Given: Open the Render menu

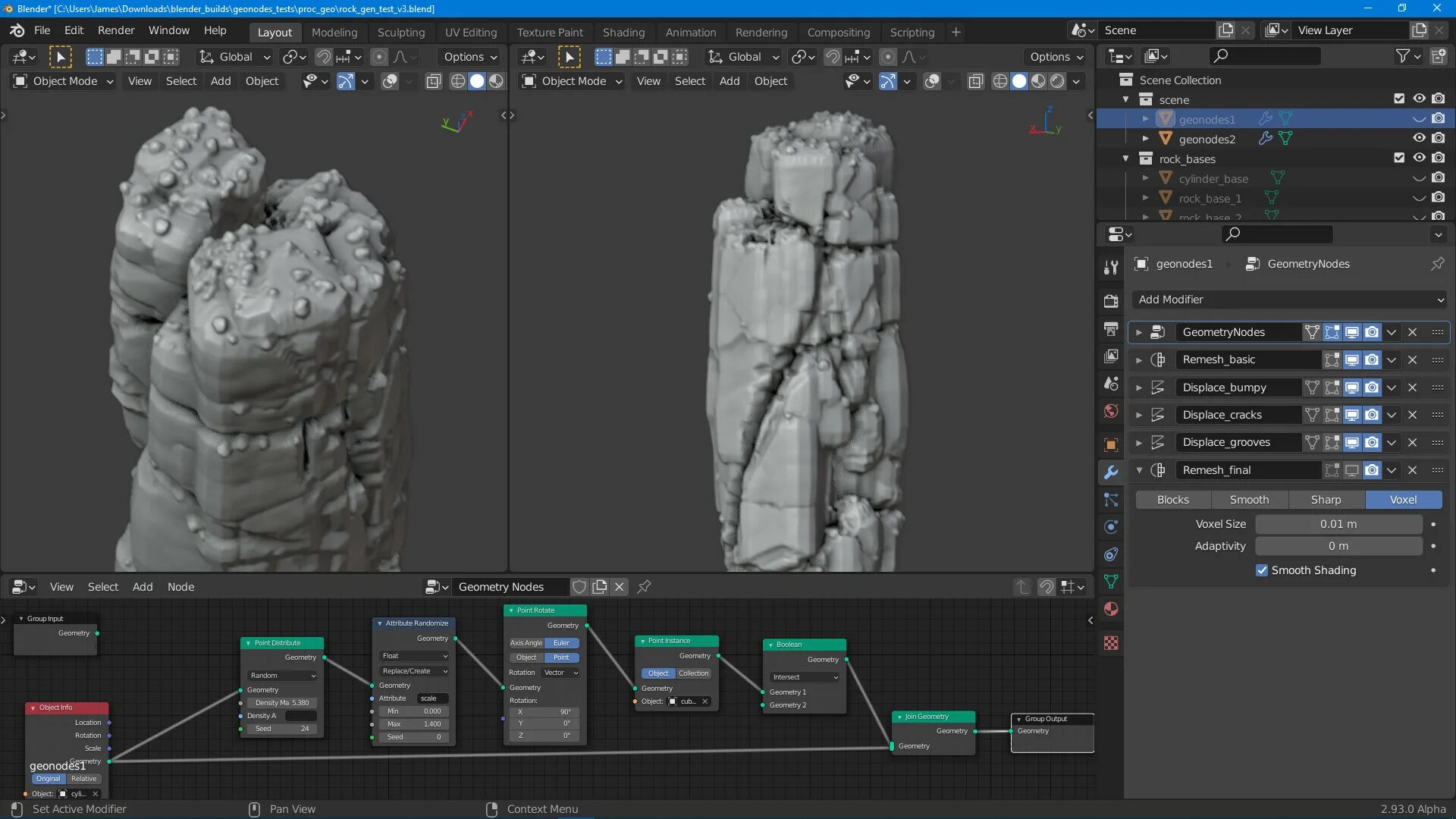Looking at the screenshot, I should point(116,30).
